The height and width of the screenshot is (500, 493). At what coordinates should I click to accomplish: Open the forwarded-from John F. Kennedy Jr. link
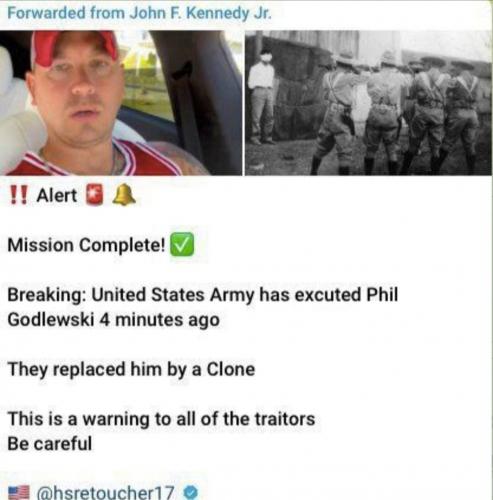tap(139, 13)
